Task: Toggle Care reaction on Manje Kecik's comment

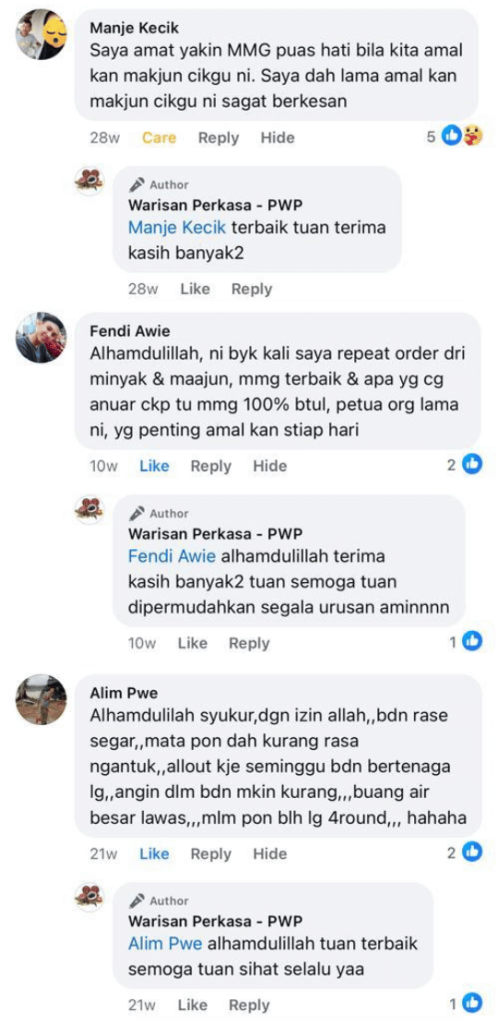Action: 159,138
